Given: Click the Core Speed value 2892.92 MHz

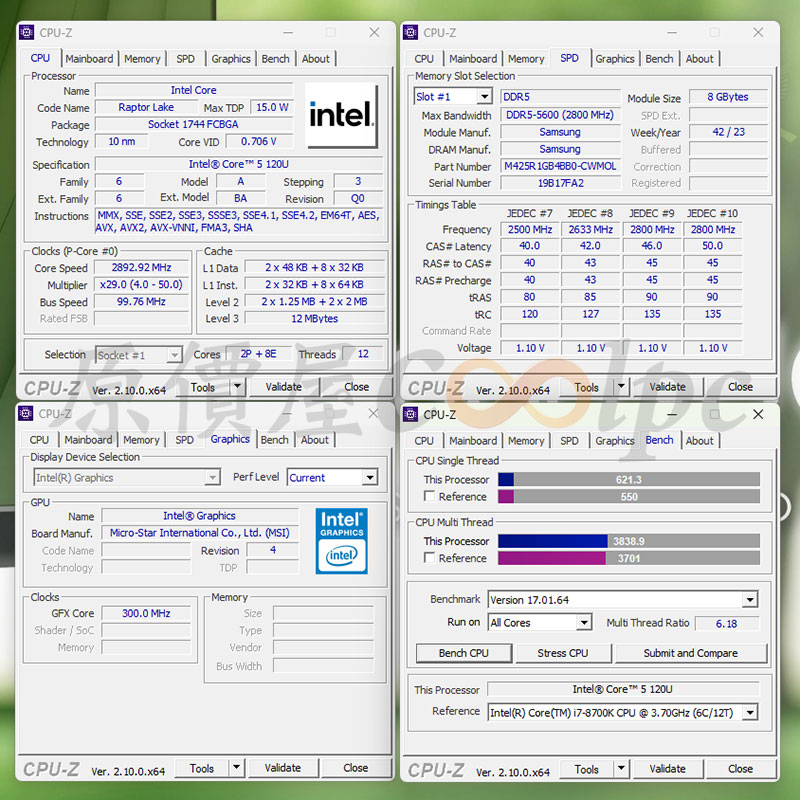Looking at the screenshot, I should click(x=141, y=267).
